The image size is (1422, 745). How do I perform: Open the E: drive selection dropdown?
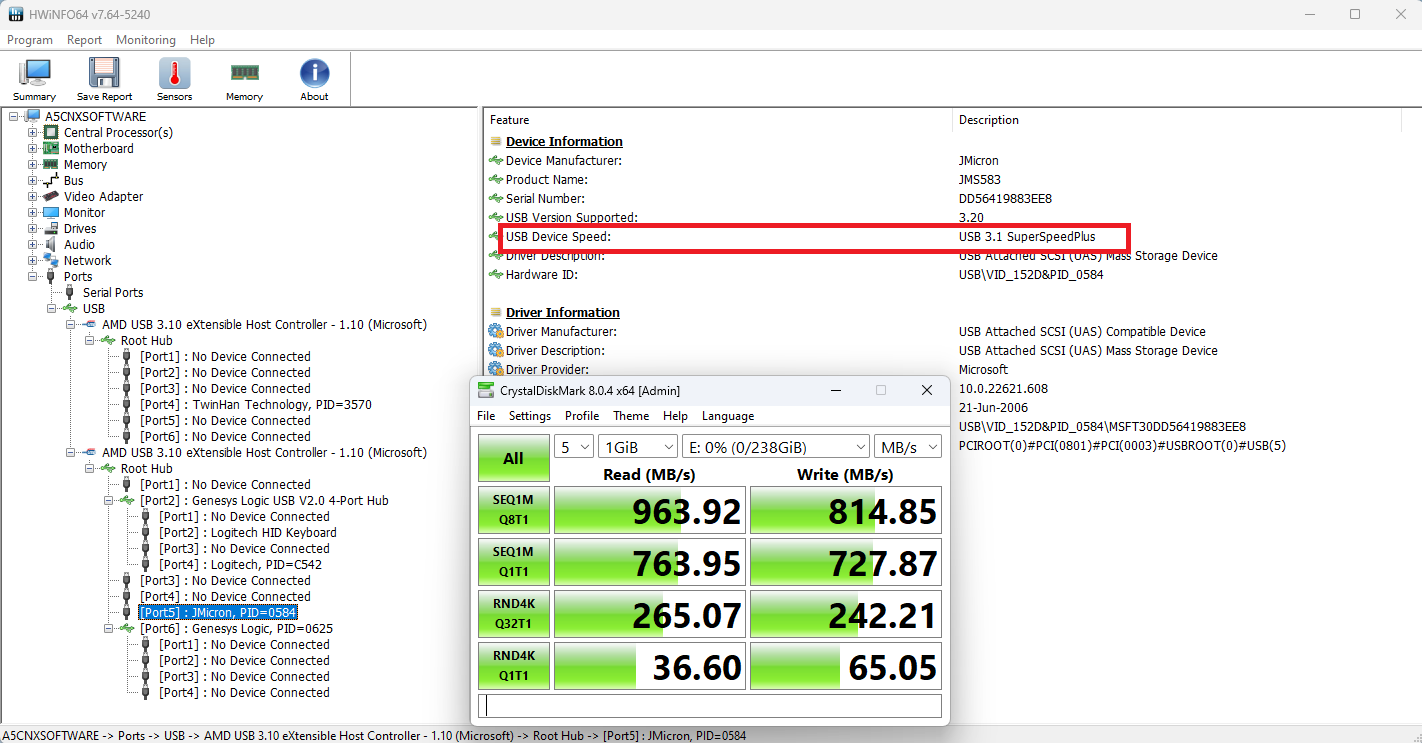point(776,447)
